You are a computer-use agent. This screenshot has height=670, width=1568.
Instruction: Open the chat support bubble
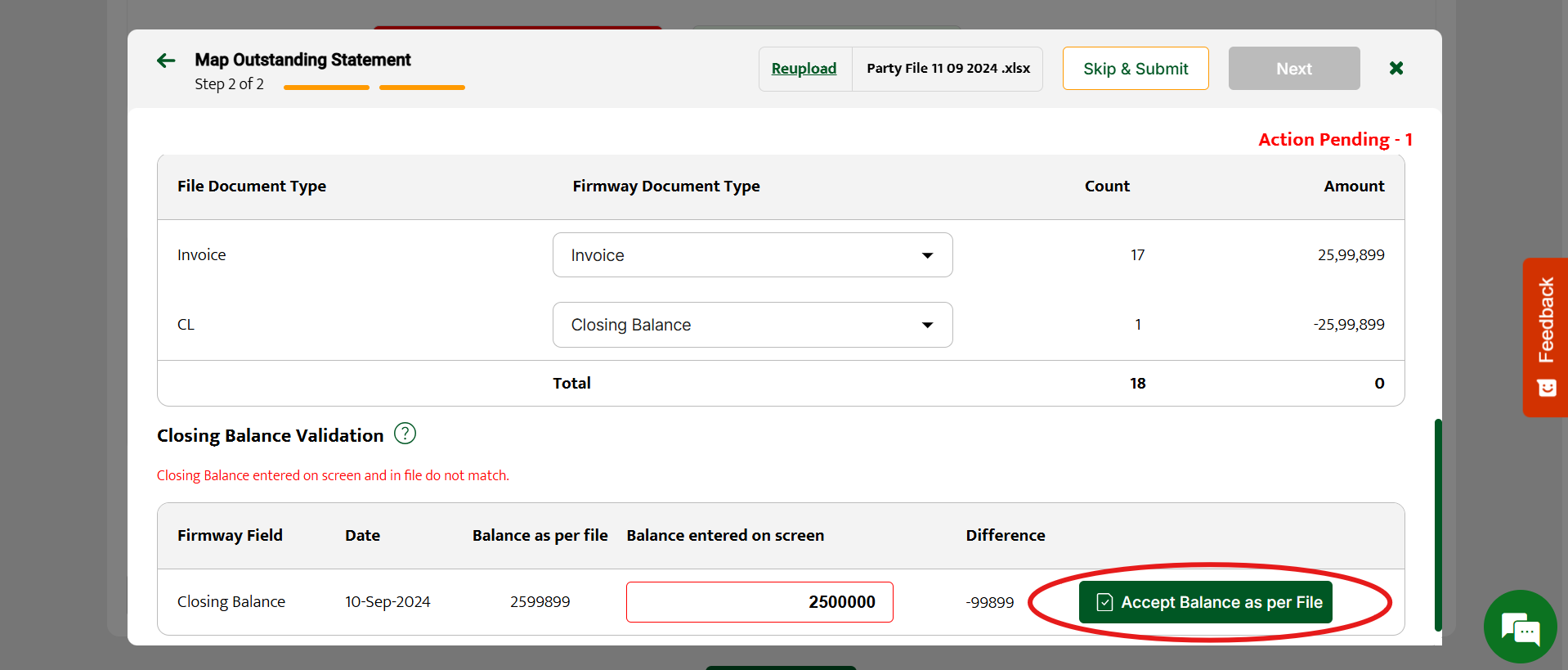click(x=1520, y=627)
